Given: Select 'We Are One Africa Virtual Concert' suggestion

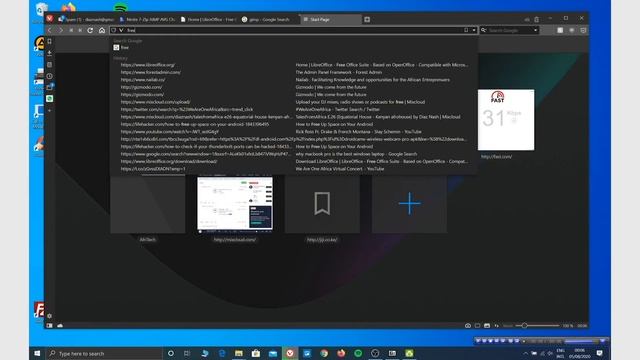Looking at the screenshot, I should coord(340,169).
